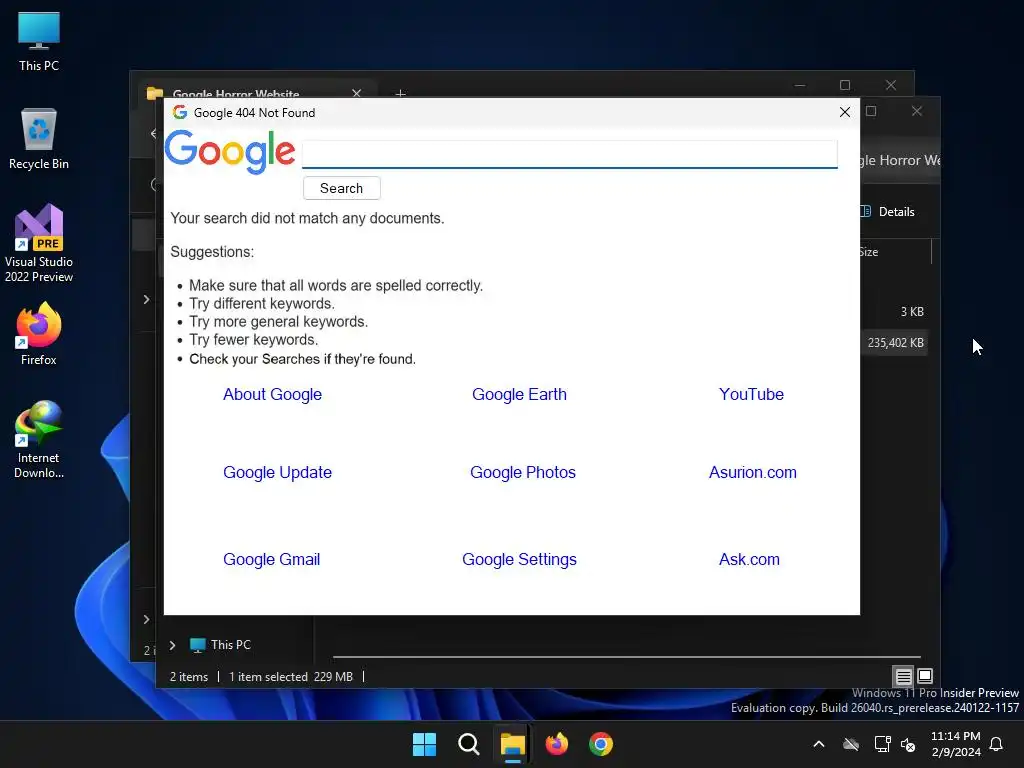The width and height of the screenshot is (1024, 768).
Task: Select This PC in Explorer sidebar
Action: coord(220,645)
